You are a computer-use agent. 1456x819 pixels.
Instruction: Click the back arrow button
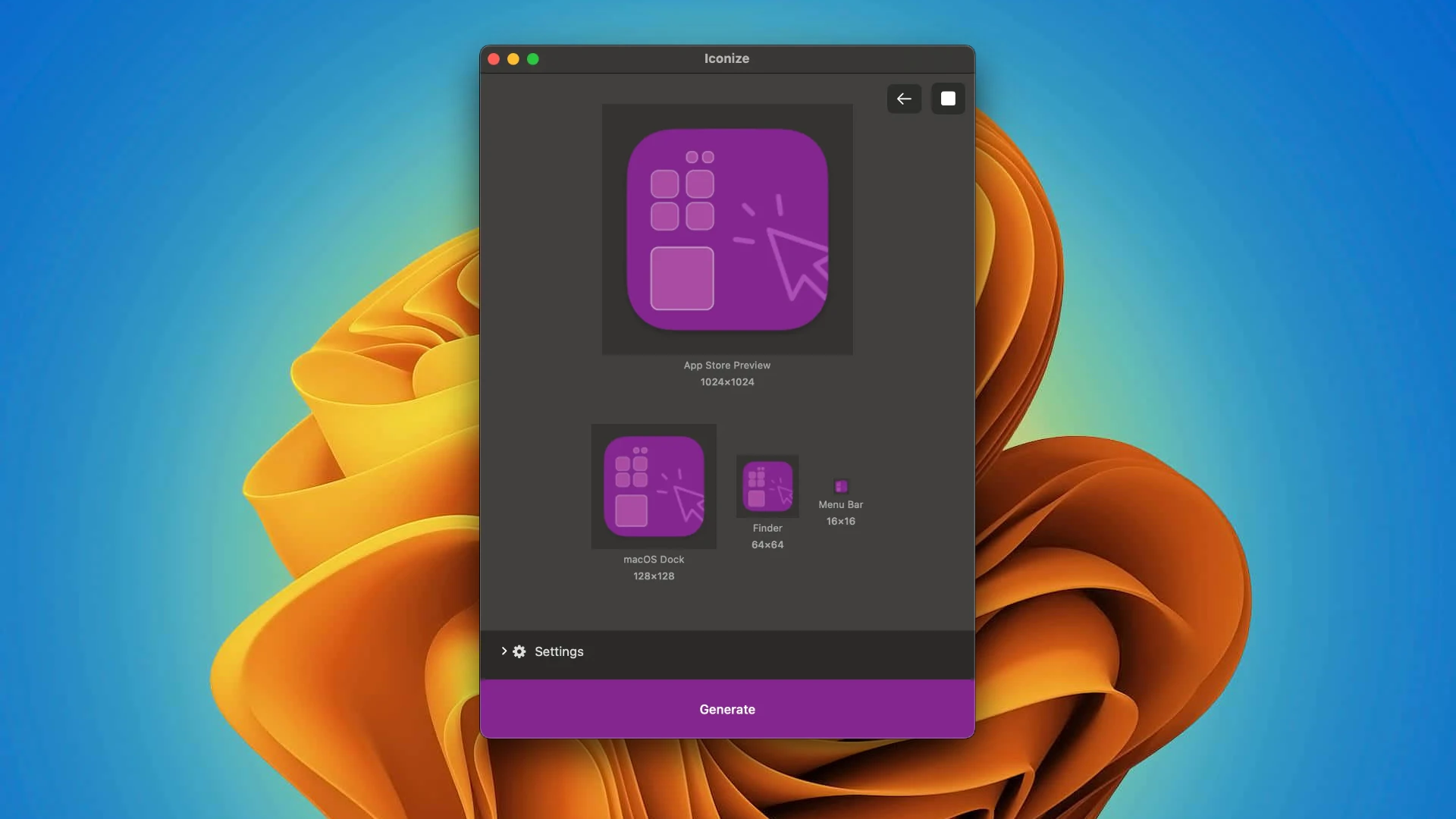(904, 99)
